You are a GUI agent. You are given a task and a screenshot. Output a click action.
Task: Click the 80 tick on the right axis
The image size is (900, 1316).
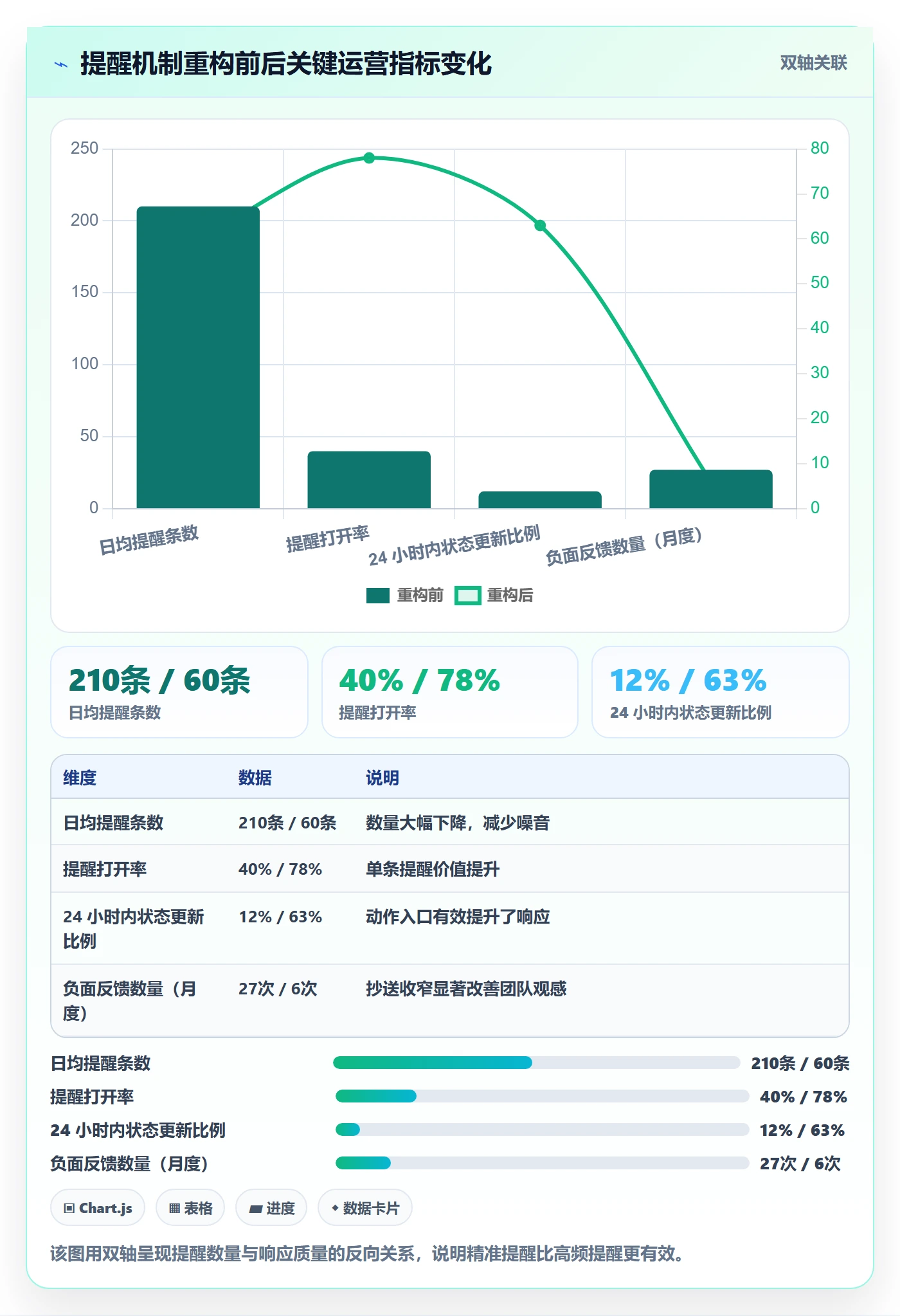click(x=820, y=149)
